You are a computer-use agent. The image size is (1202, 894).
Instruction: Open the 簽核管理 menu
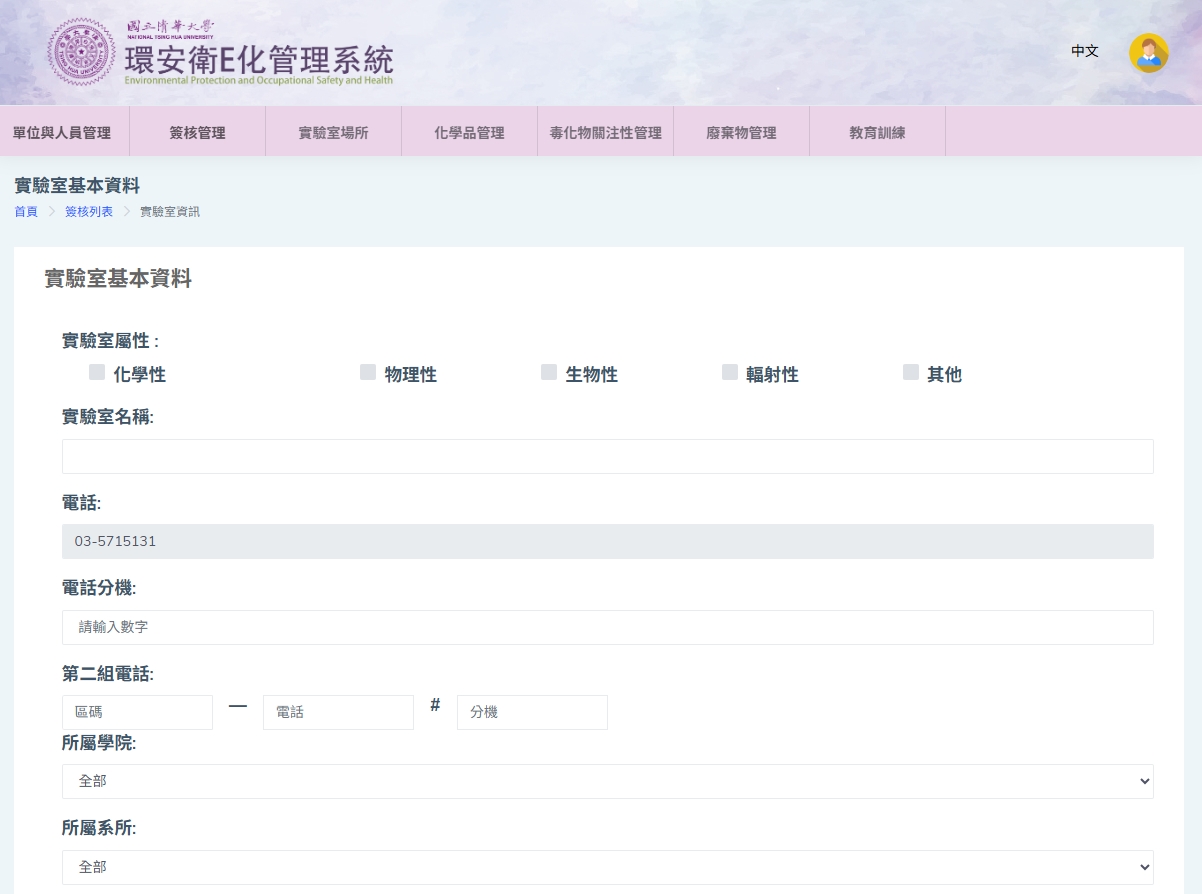[197, 133]
